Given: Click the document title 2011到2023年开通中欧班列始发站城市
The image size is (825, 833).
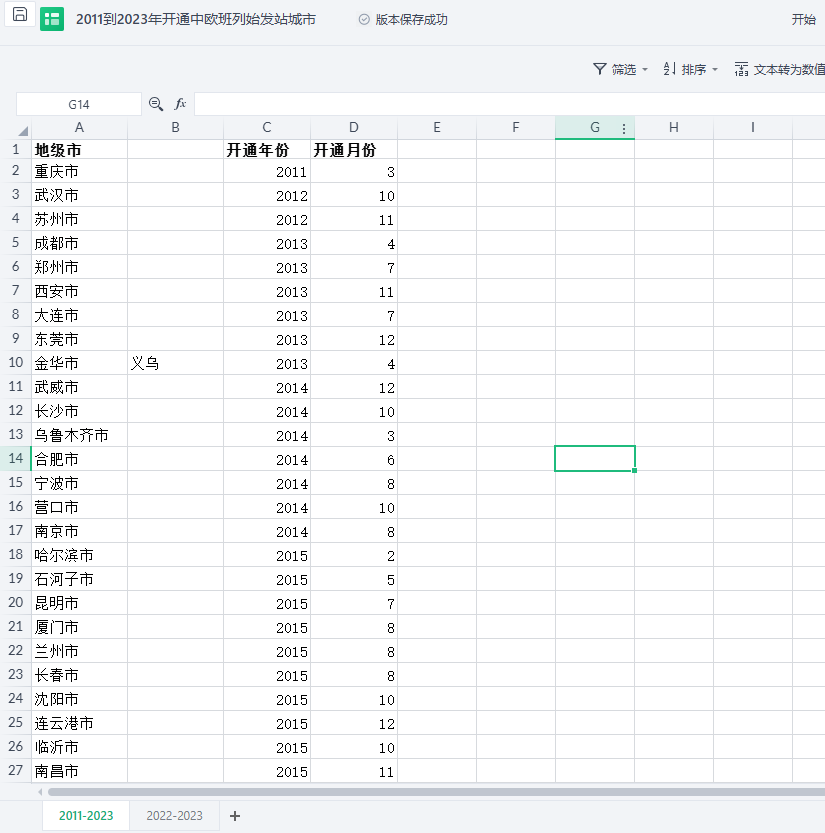Looking at the screenshot, I should pos(195,20).
